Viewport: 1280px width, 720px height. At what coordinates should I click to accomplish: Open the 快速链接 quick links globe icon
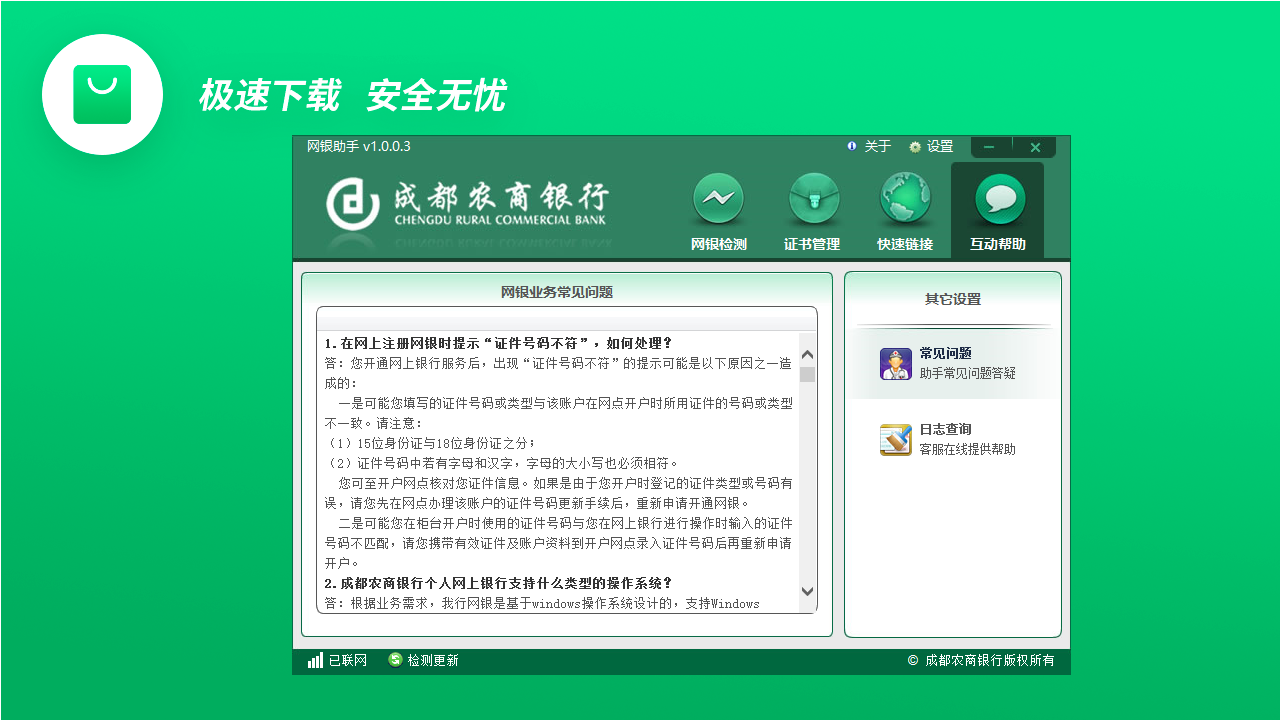[906, 198]
